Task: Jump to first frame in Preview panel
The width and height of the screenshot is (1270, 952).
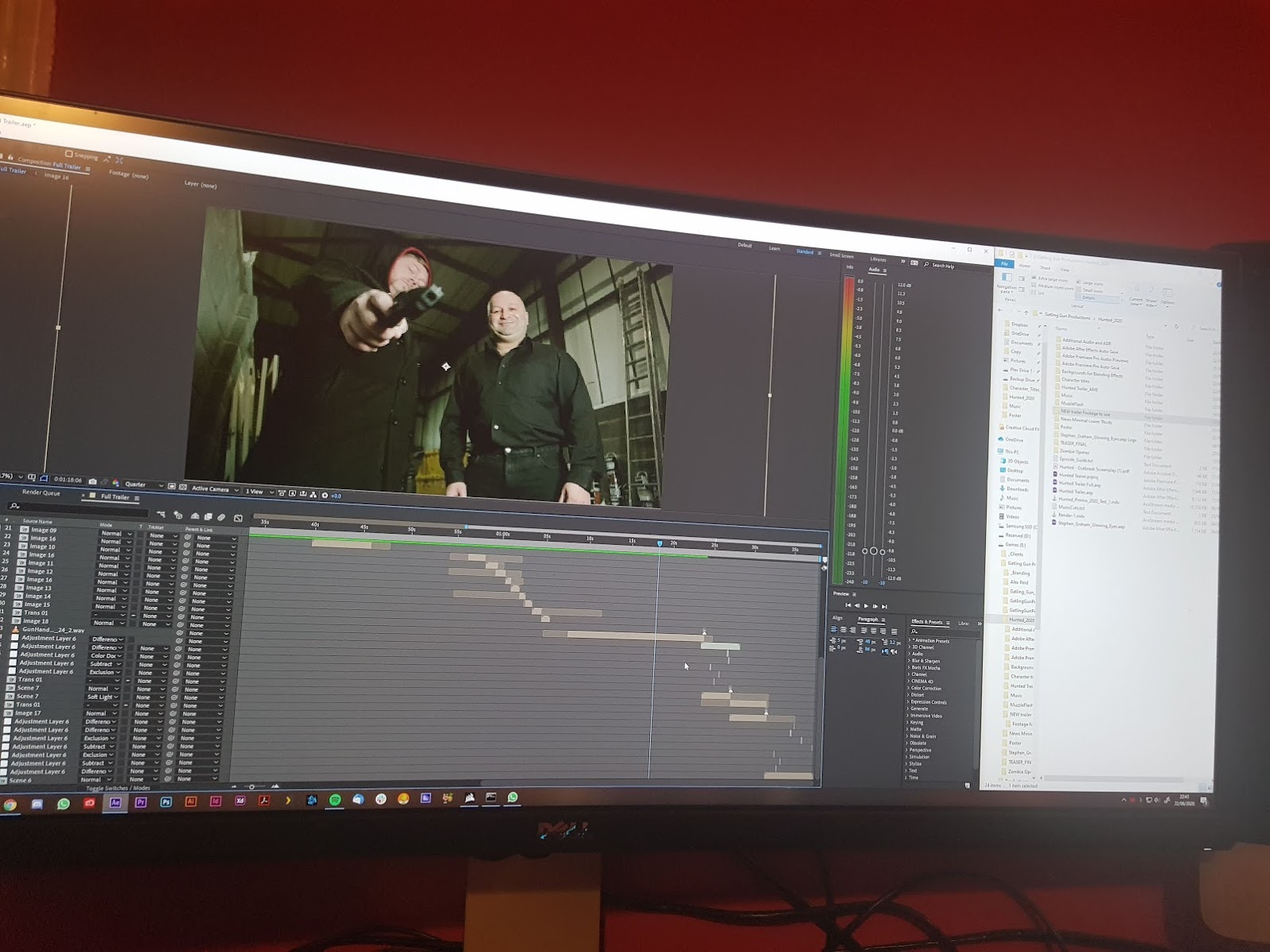Action: point(848,605)
